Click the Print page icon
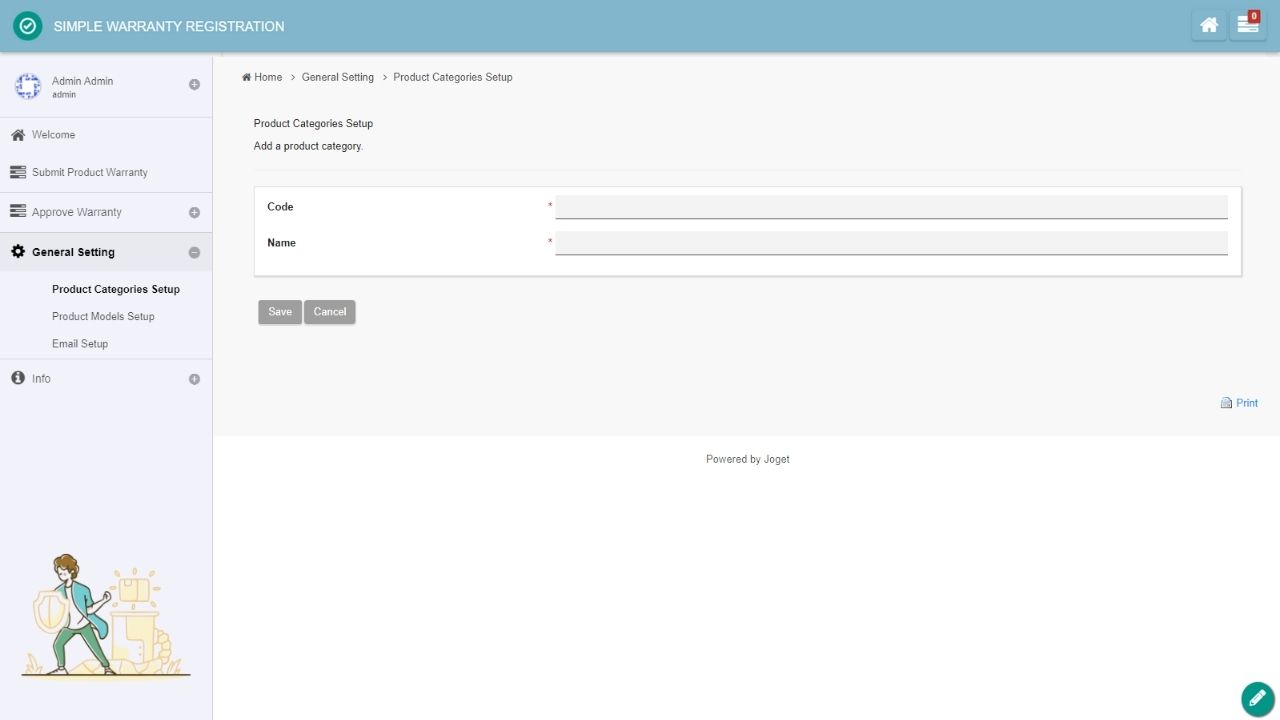The image size is (1280, 720). (x=1226, y=403)
